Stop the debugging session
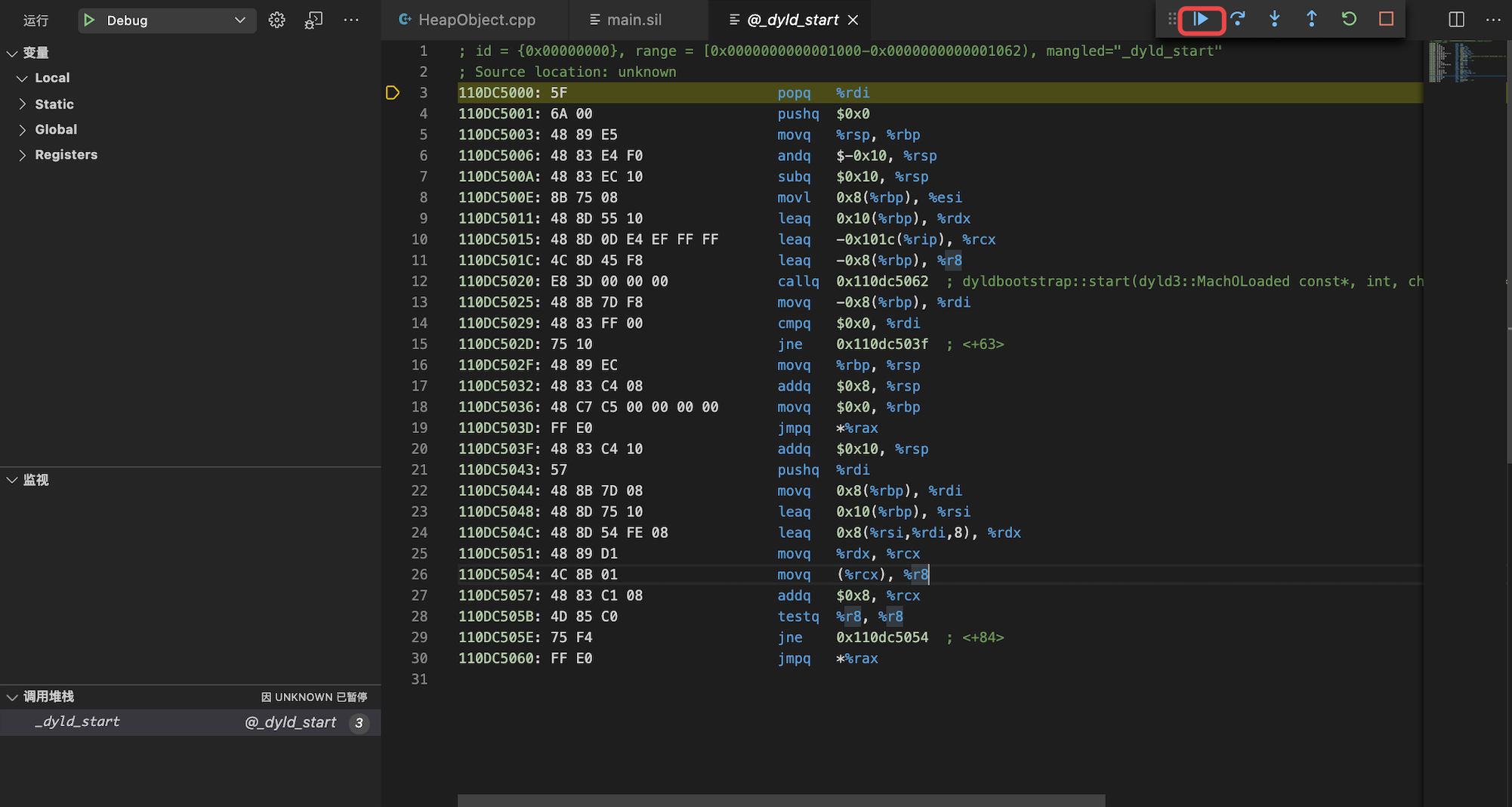The width and height of the screenshot is (1512, 807). pos(1386,20)
